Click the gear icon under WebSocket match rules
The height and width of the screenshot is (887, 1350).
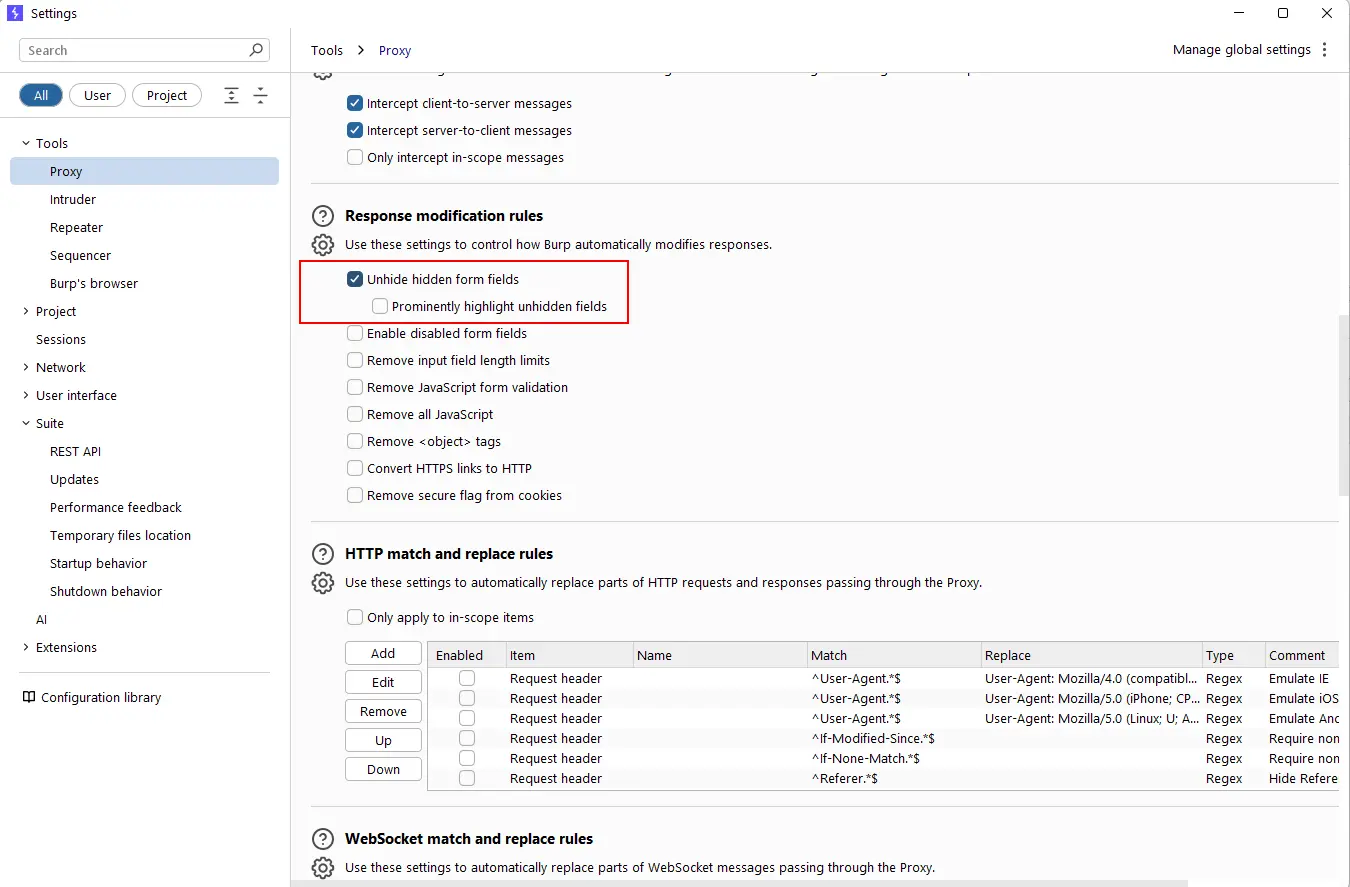point(322,867)
